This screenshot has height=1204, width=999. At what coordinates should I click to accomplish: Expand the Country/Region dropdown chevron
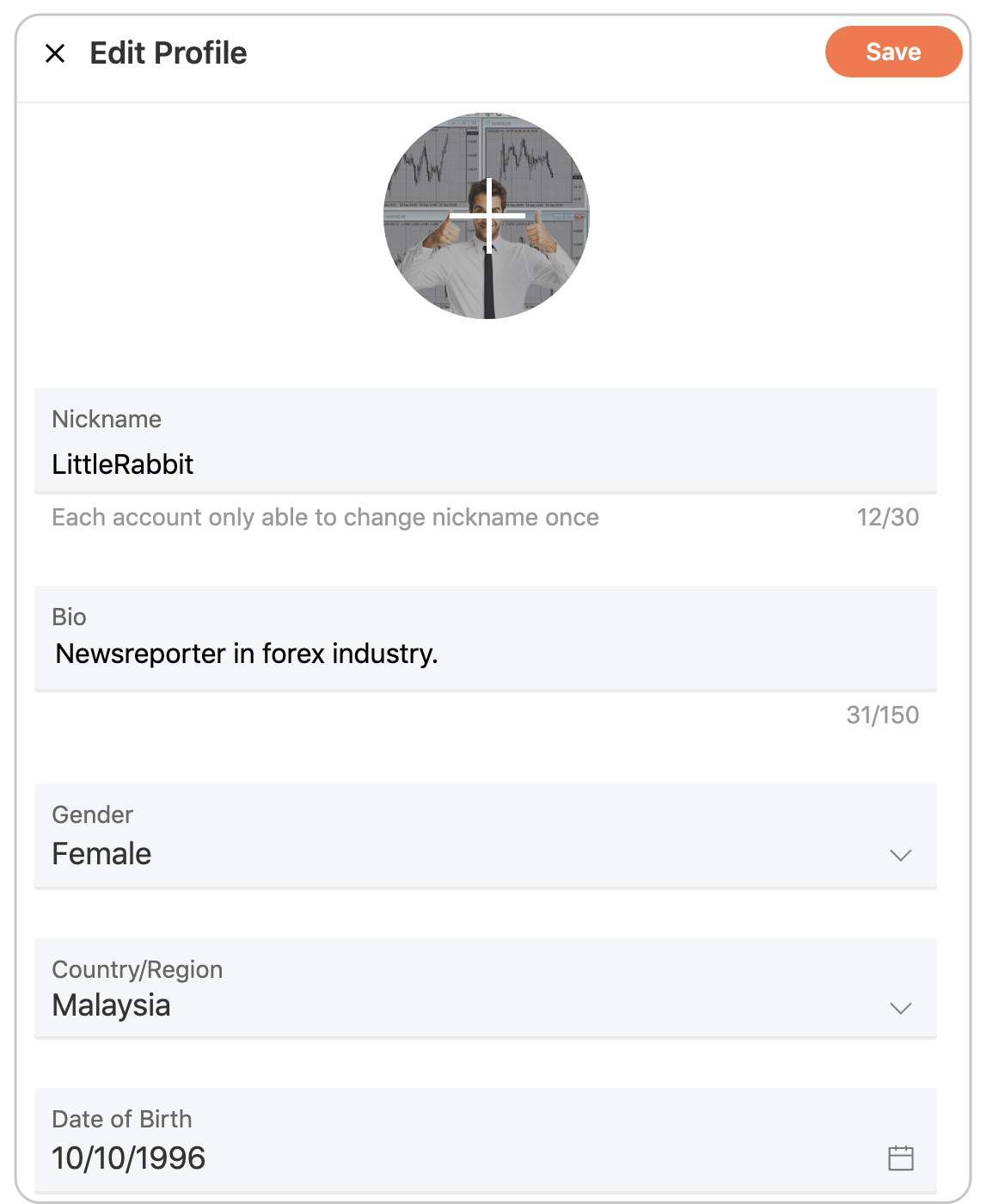(x=900, y=1008)
